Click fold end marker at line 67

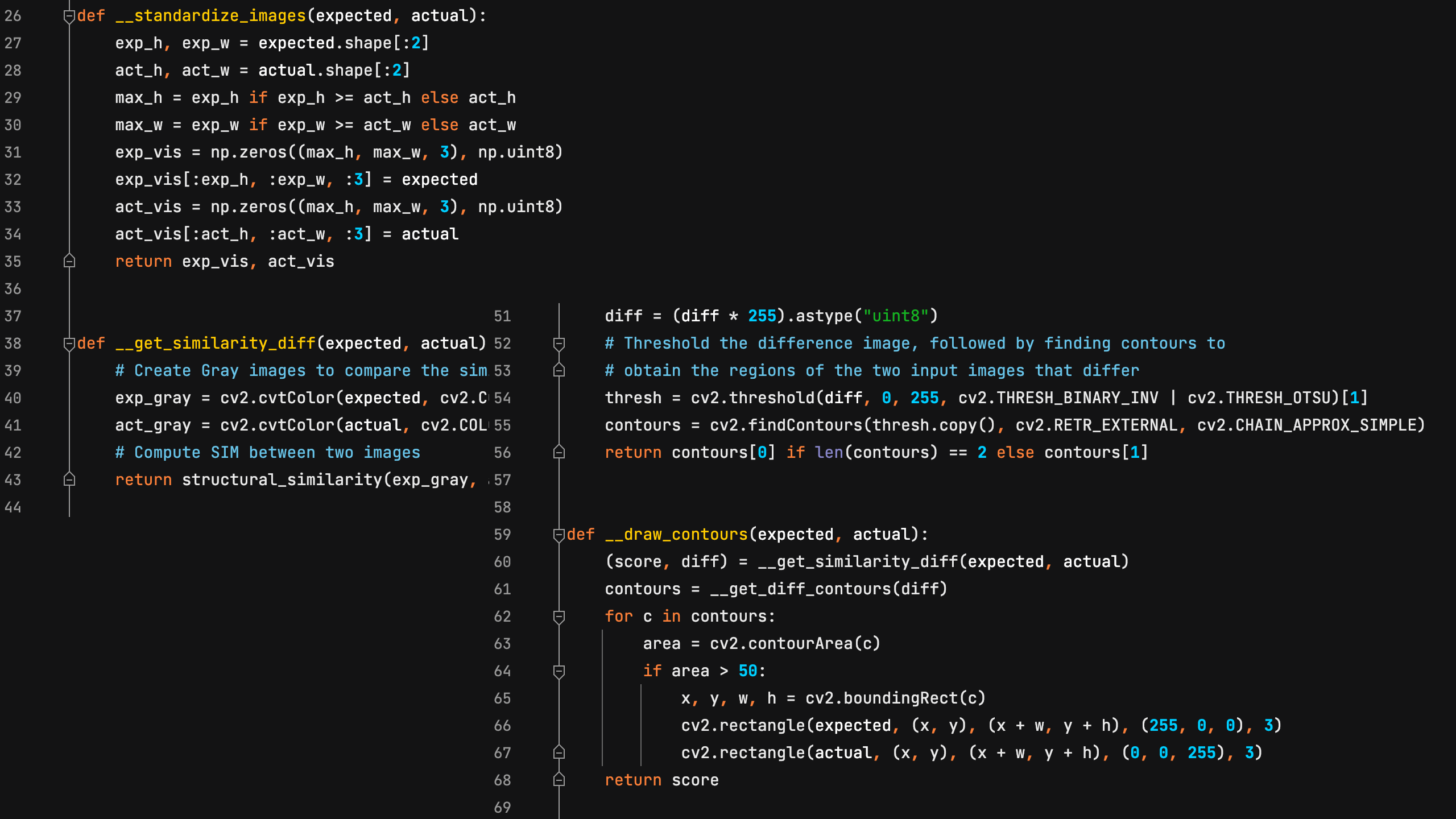coord(559,752)
